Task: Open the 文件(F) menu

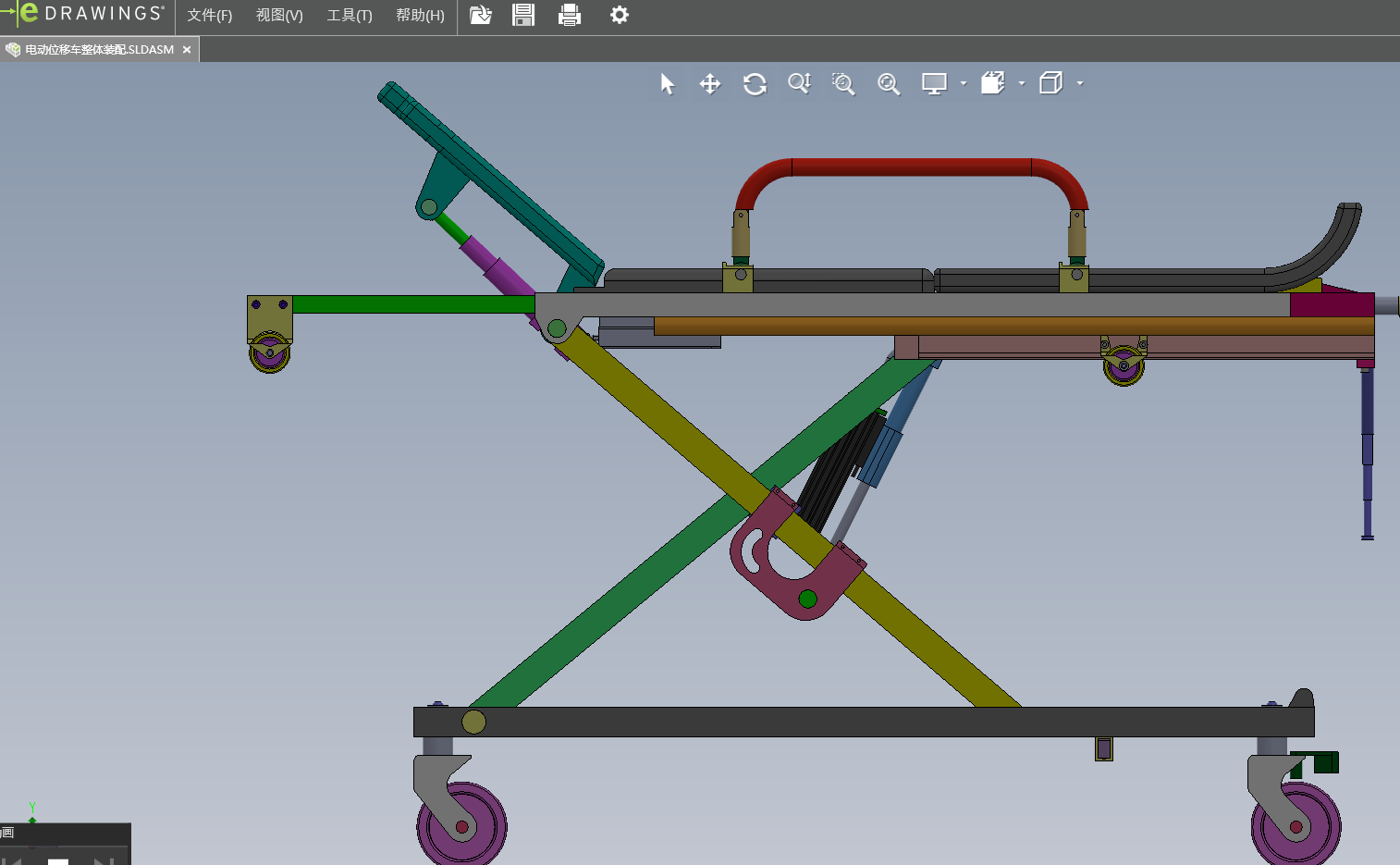Action: click(210, 16)
